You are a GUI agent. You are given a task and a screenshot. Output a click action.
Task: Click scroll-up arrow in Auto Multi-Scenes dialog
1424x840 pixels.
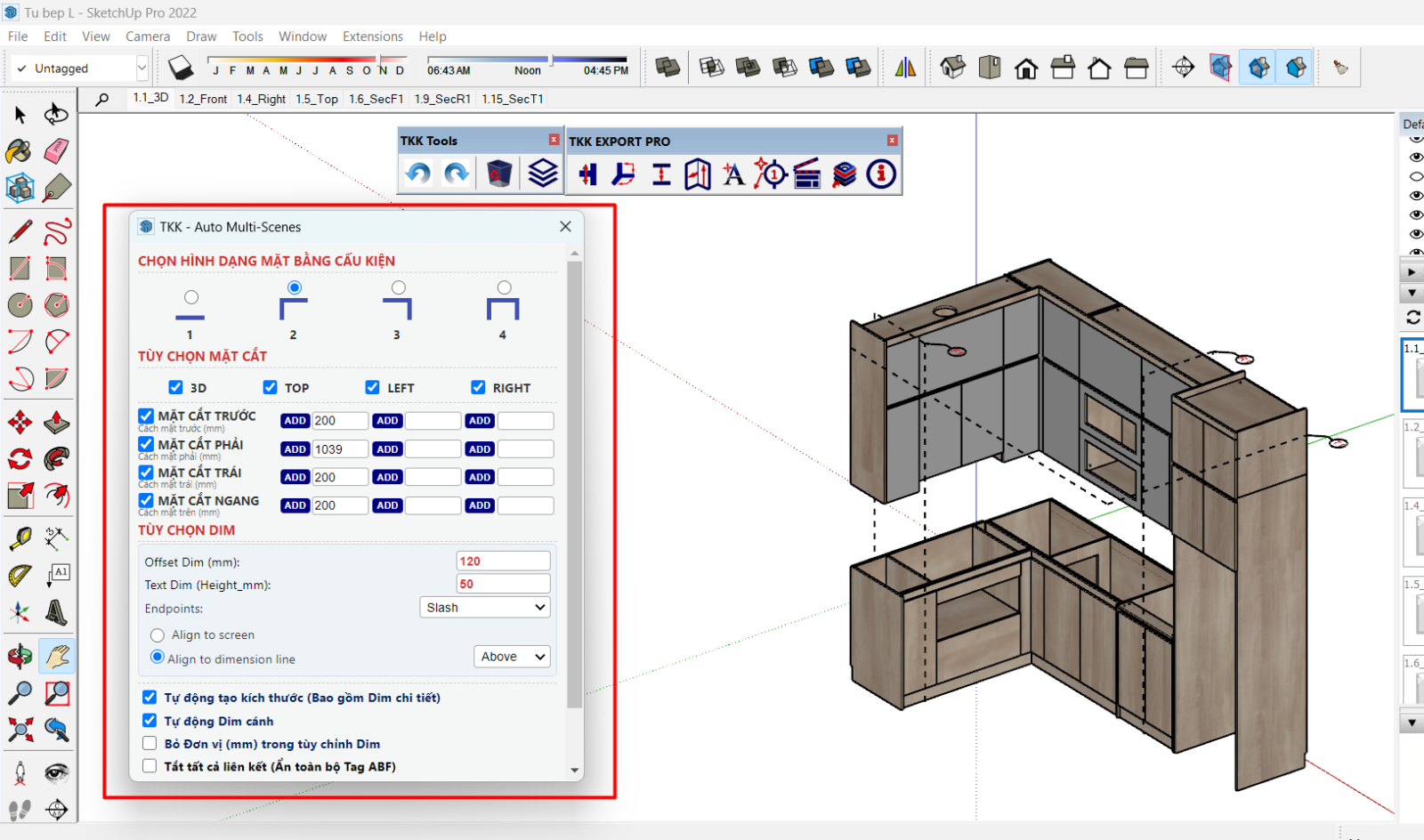click(574, 254)
